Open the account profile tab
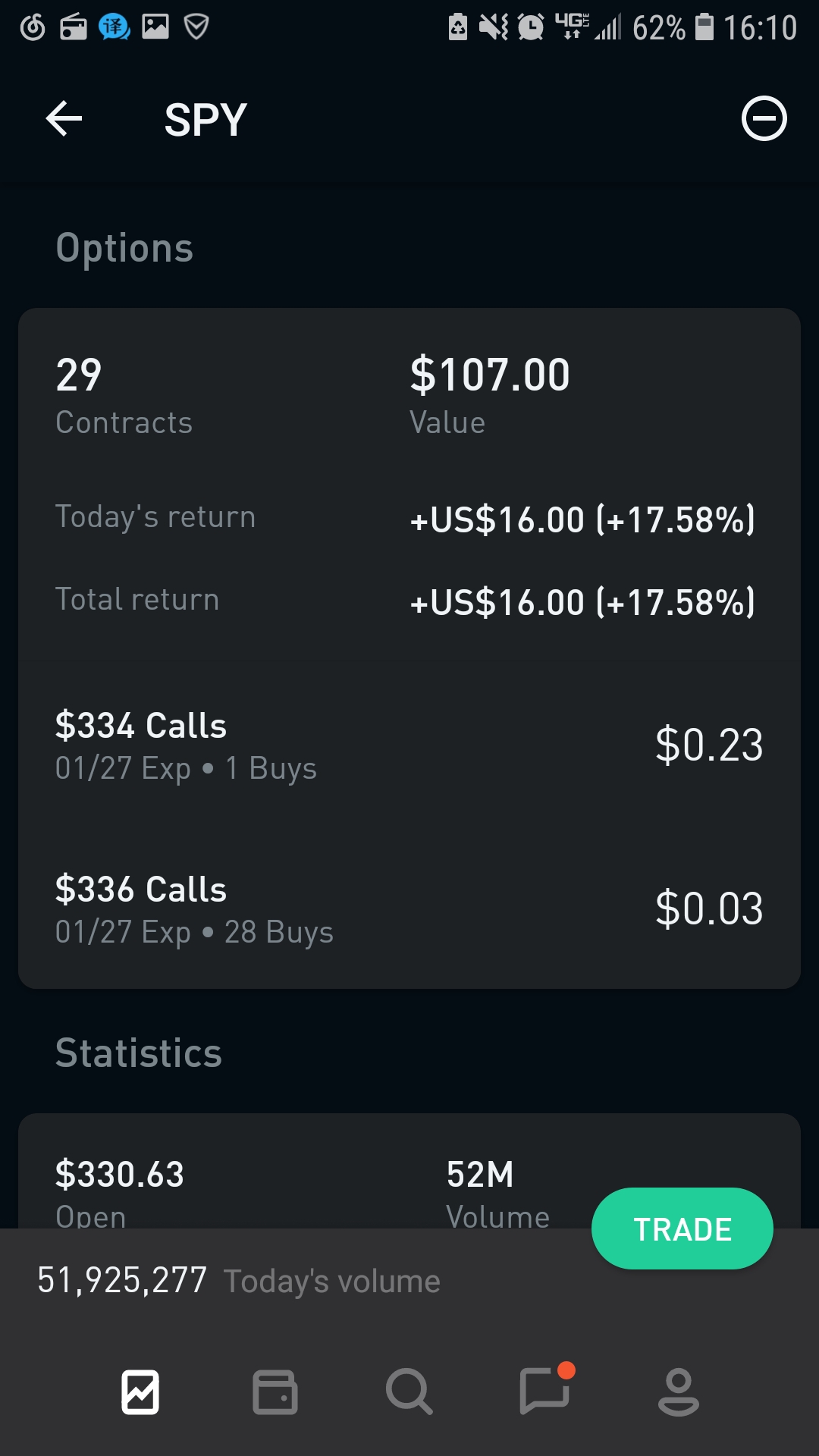 [x=678, y=1392]
